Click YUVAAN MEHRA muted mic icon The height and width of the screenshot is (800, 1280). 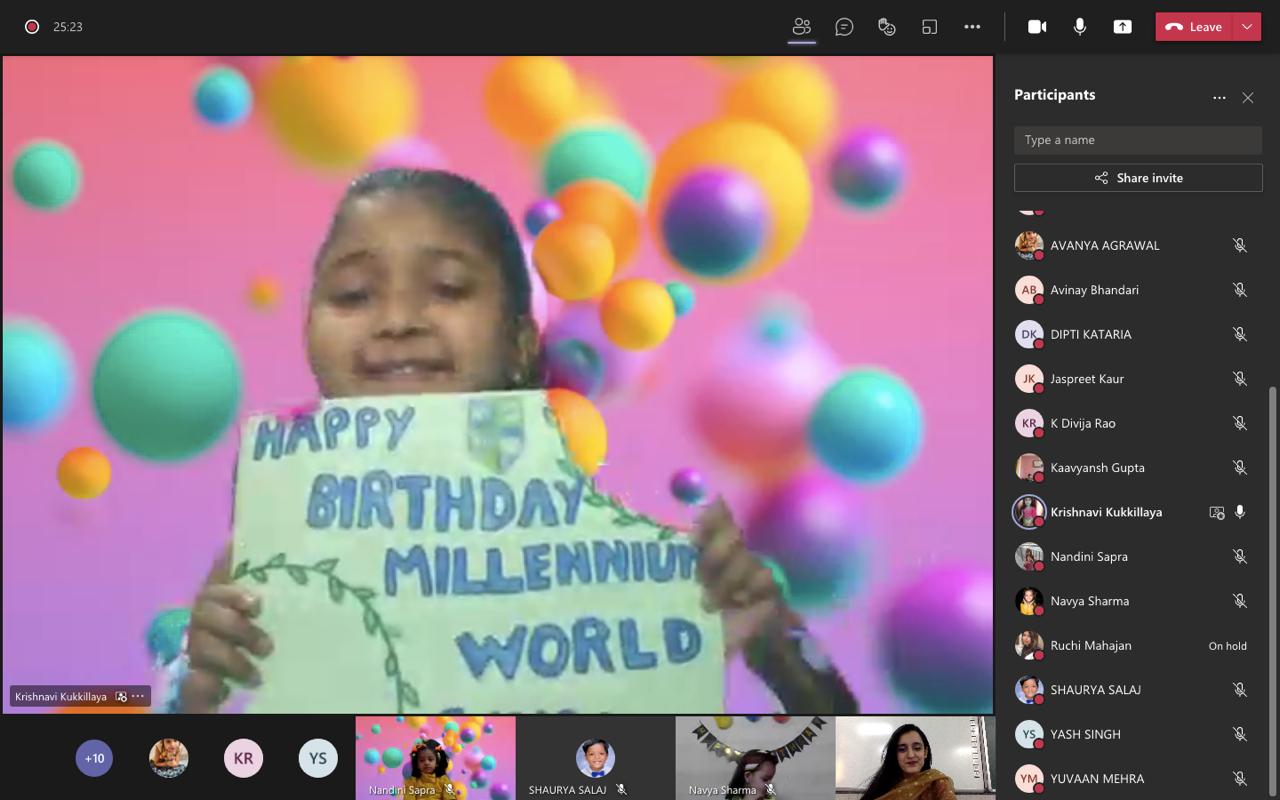1240,778
